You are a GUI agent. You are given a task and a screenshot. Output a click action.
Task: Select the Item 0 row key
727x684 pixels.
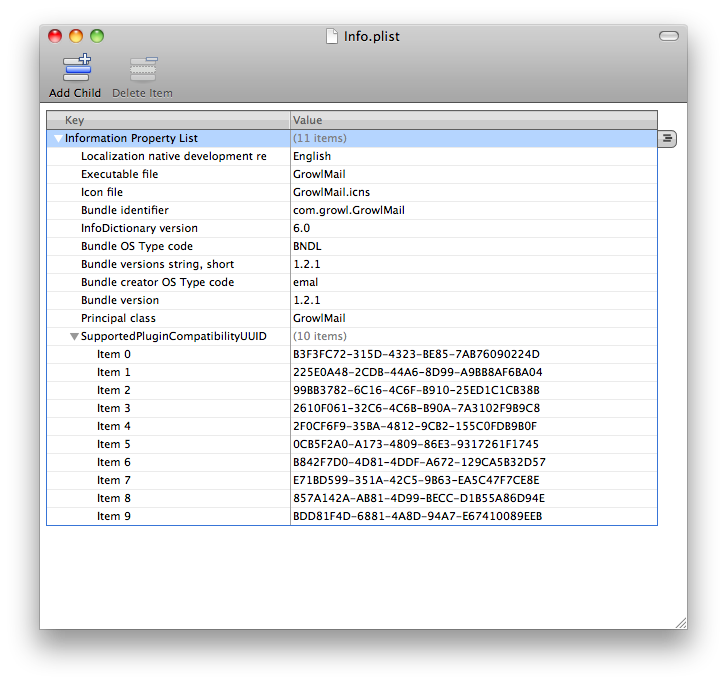tap(114, 354)
